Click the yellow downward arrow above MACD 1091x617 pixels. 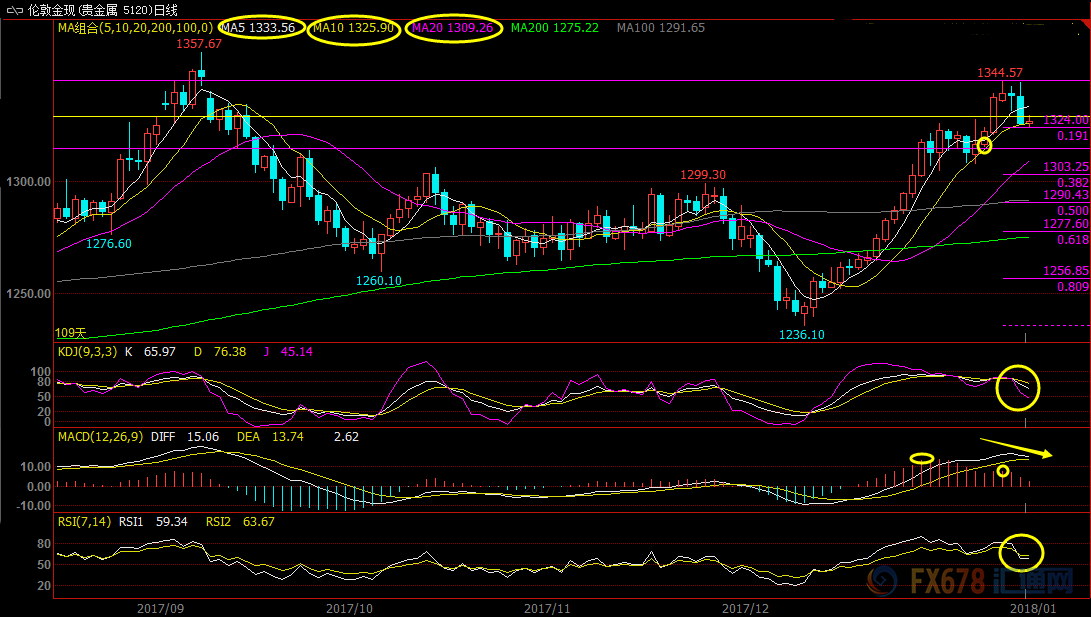[x=1016, y=447]
